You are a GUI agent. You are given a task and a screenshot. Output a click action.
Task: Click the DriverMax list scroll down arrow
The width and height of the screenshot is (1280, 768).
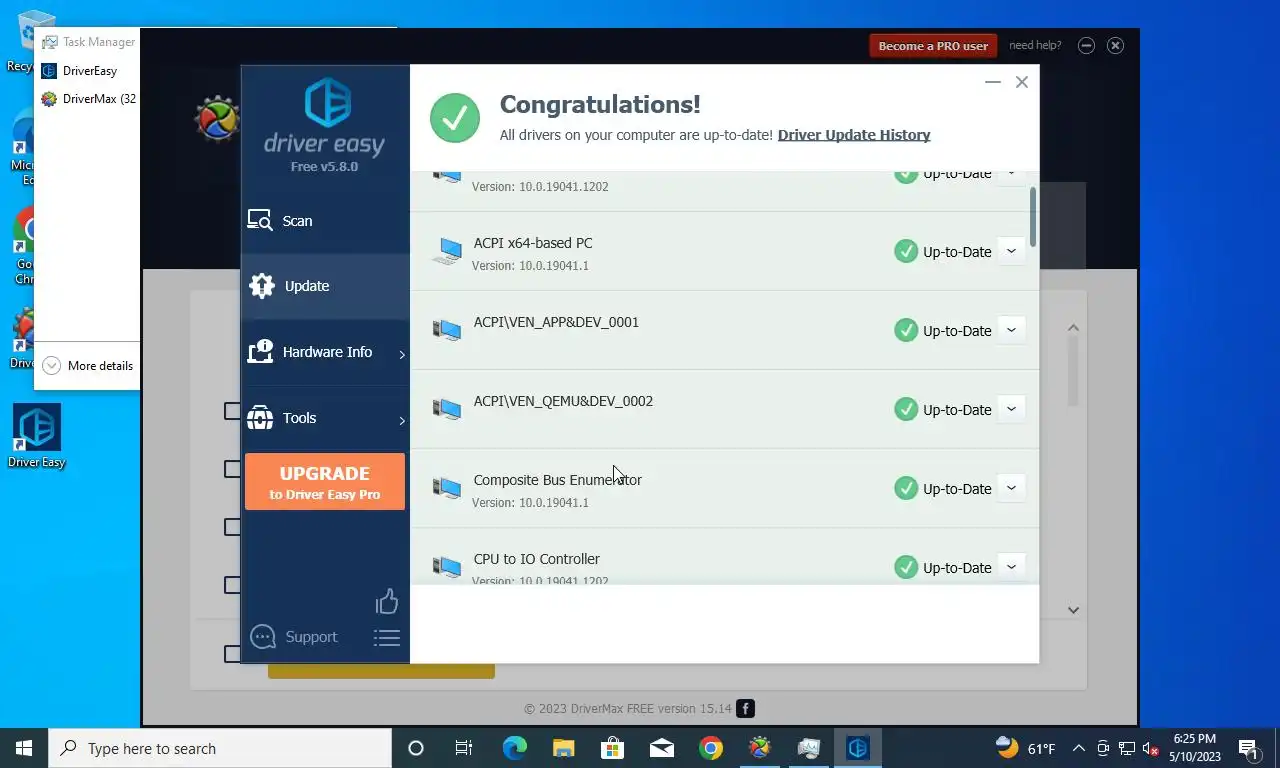click(x=1073, y=610)
